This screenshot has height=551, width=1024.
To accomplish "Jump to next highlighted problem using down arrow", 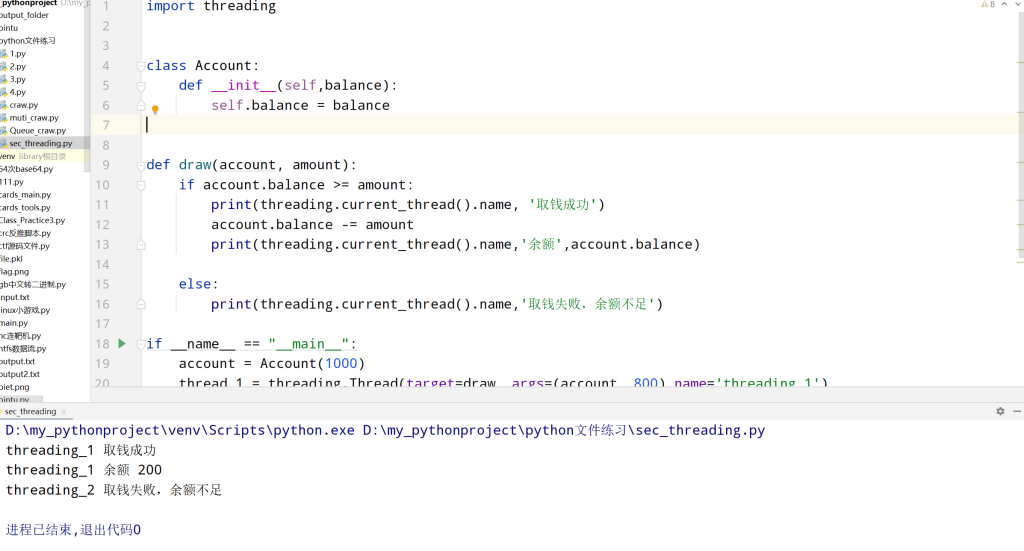I will (x=1017, y=6).
